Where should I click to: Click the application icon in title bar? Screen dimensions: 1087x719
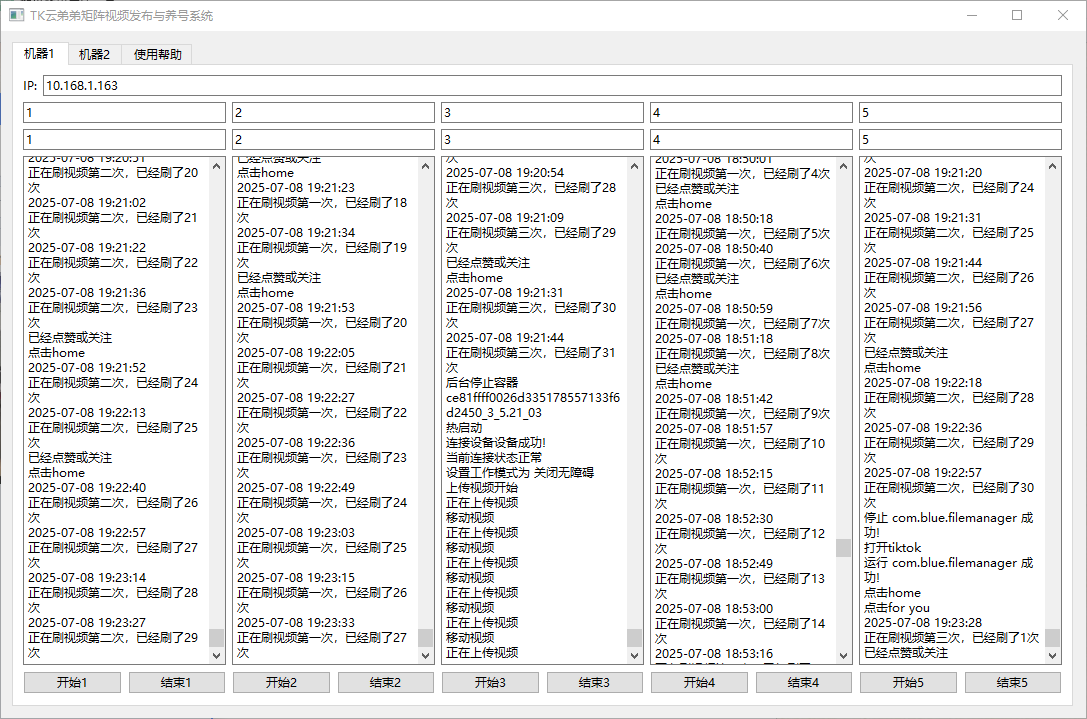point(17,15)
